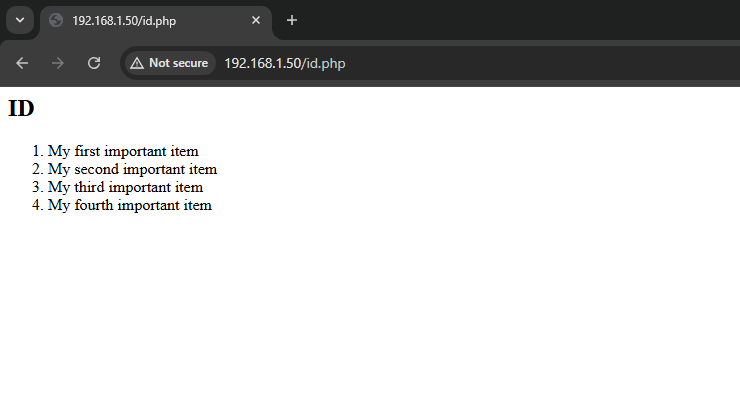This screenshot has width=740, height=409.
Task: Go back with the left arrow
Action: point(22,63)
